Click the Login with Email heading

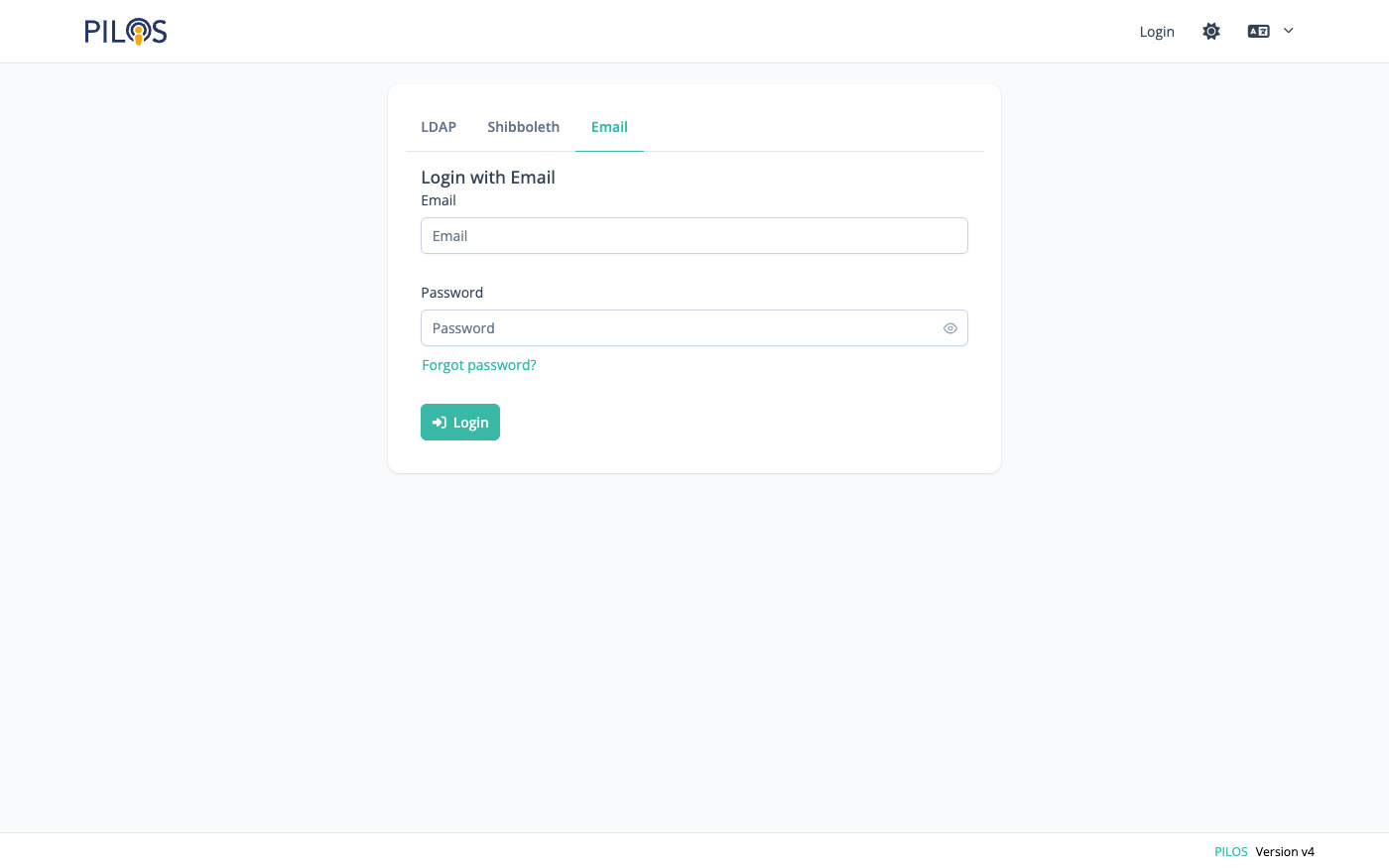click(488, 178)
